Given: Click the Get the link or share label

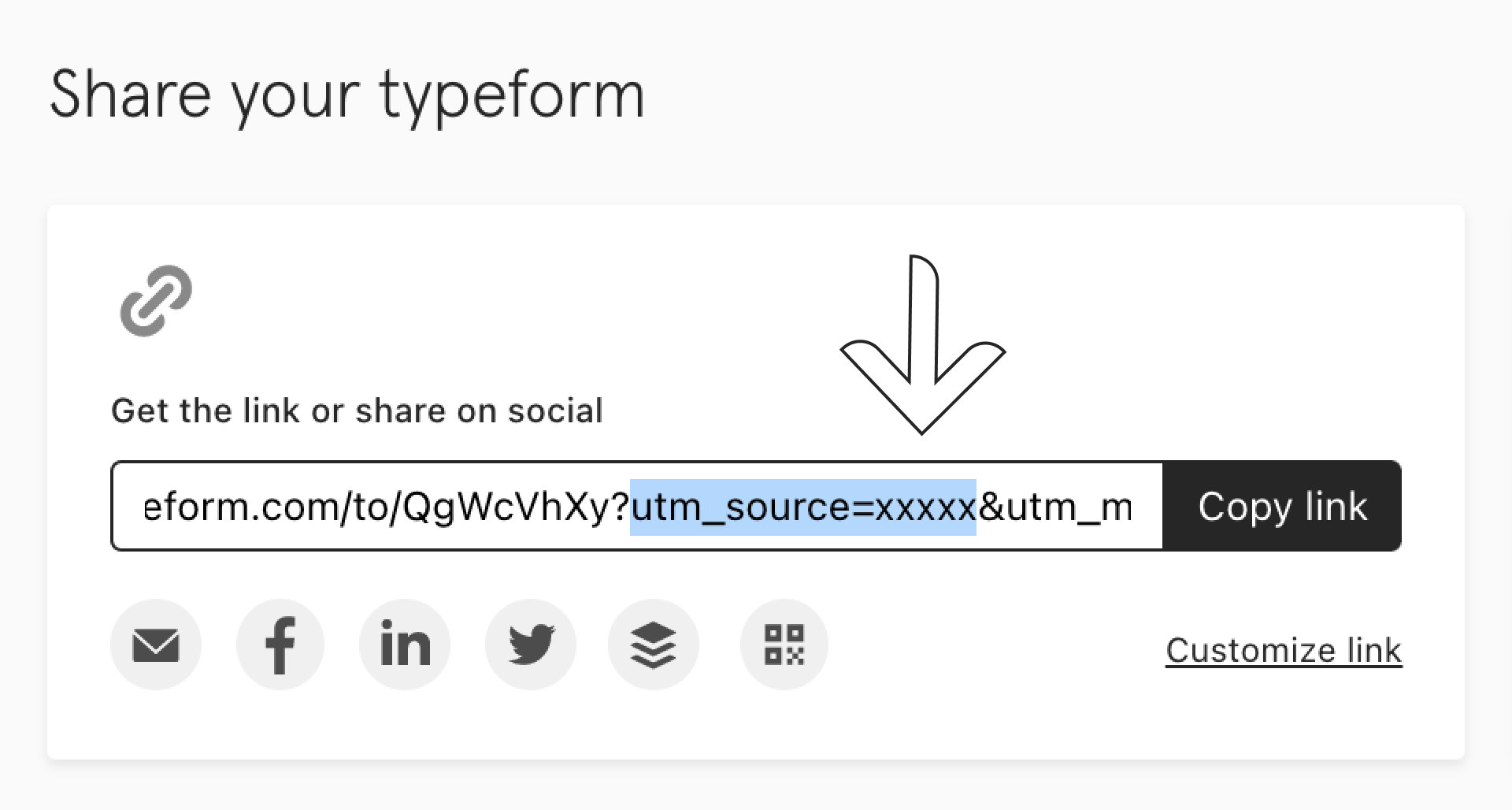Looking at the screenshot, I should tap(357, 411).
